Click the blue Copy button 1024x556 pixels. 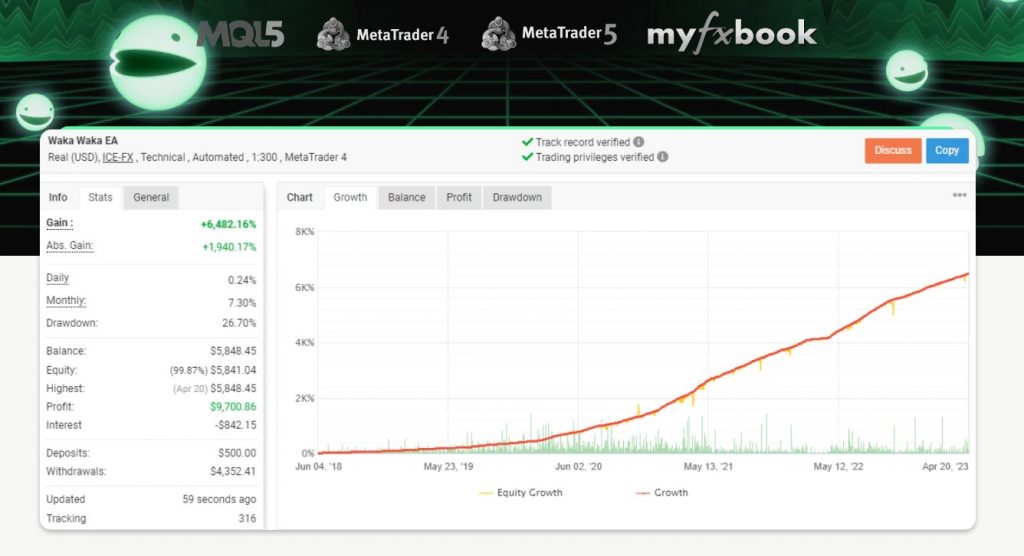(946, 150)
